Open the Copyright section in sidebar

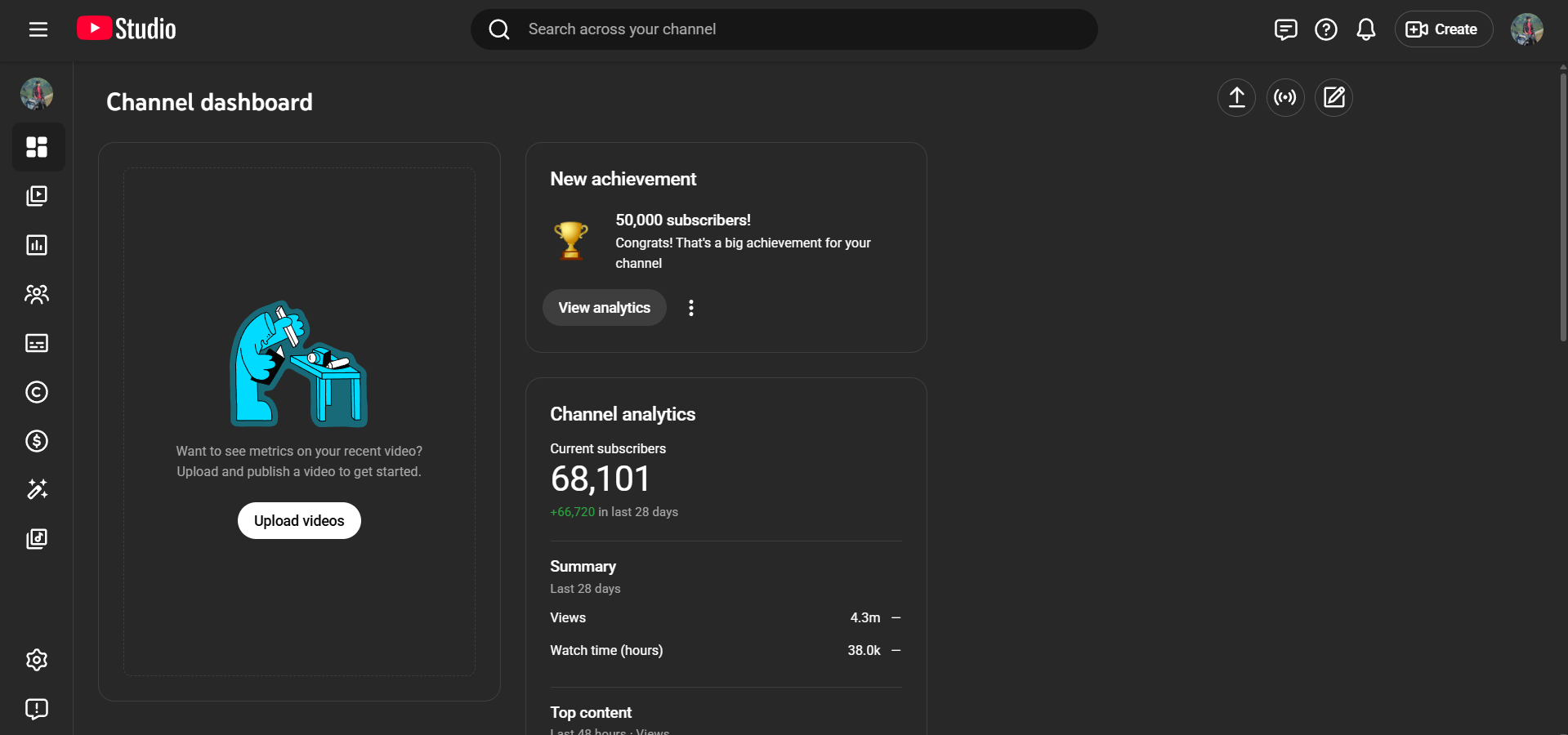37,392
